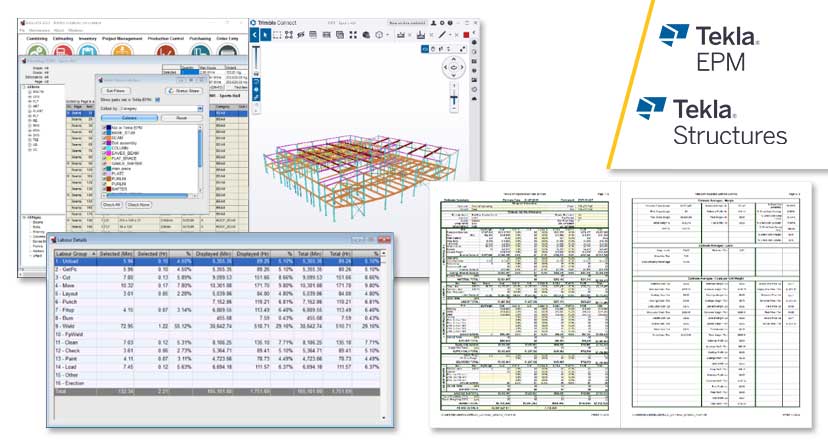Click the expand-arrows icon in view controls
The height and width of the screenshot is (442, 828).
pyautogui.click(x=463, y=49)
